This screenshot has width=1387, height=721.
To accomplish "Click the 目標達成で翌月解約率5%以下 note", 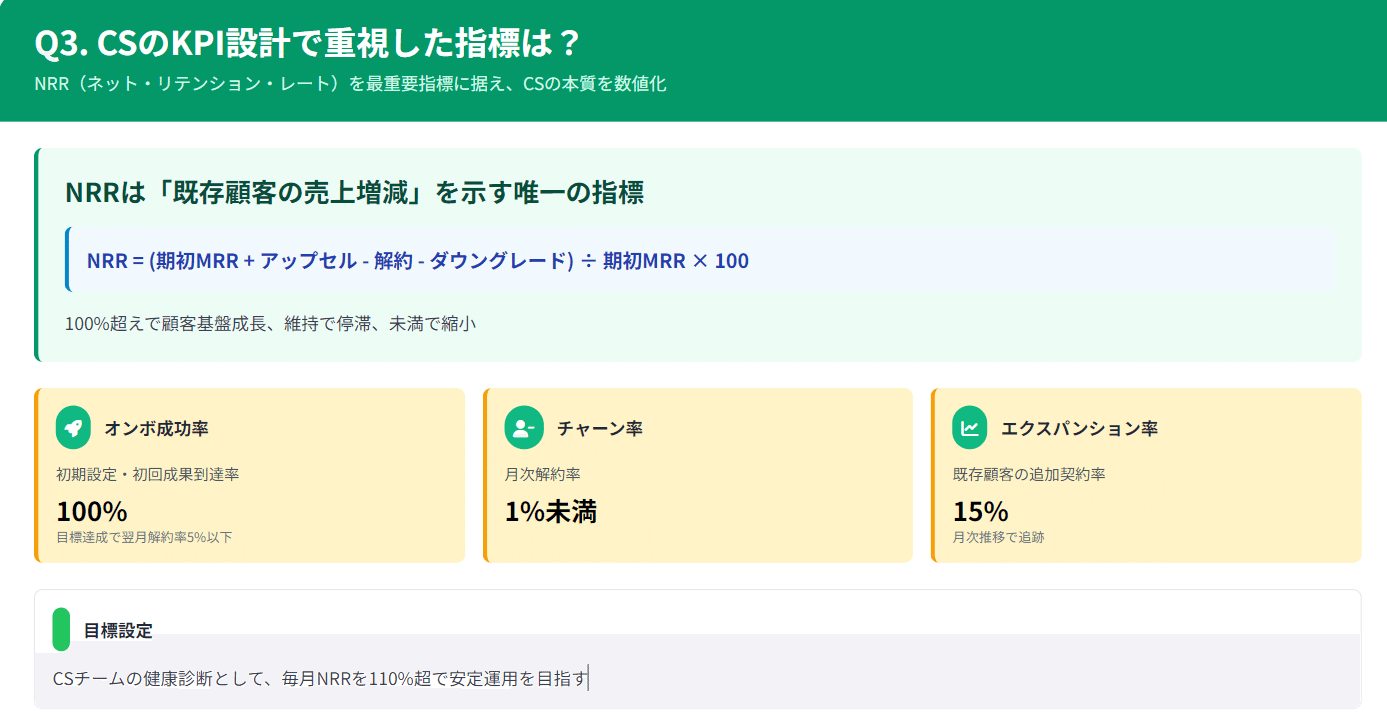I will [x=144, y=537].
